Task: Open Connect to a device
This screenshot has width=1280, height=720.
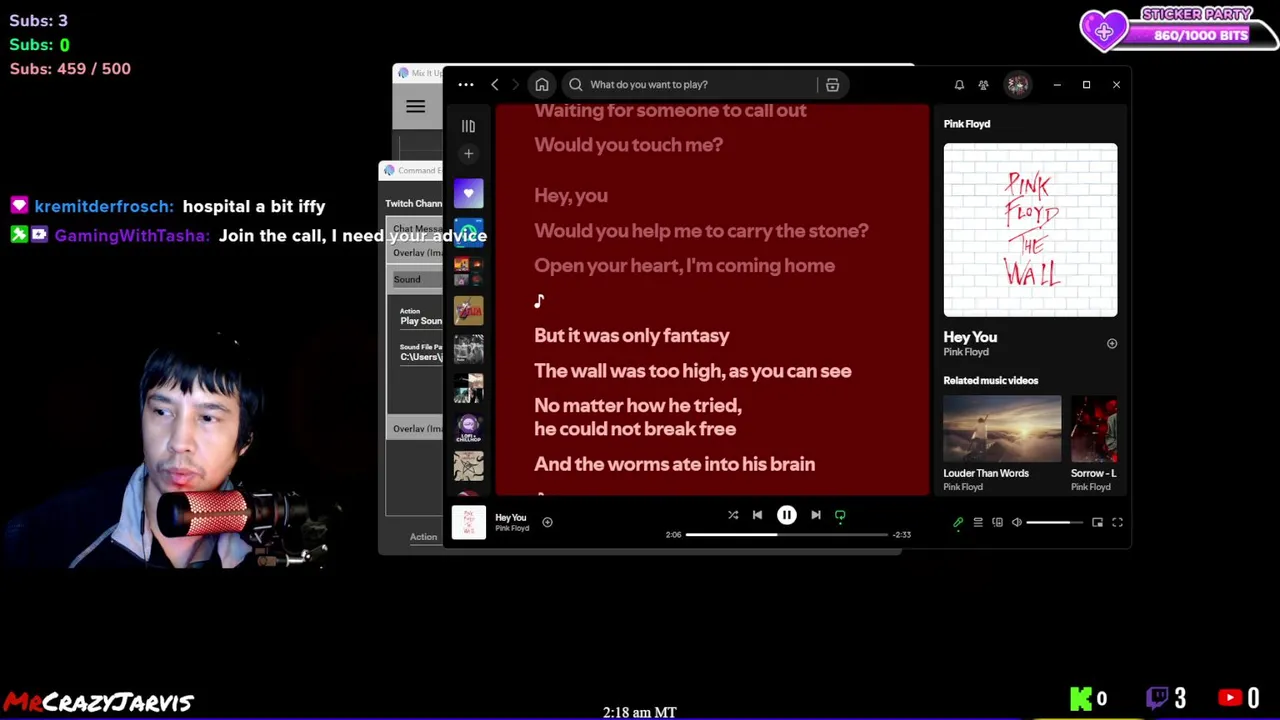Action: [x=997, y=522]
